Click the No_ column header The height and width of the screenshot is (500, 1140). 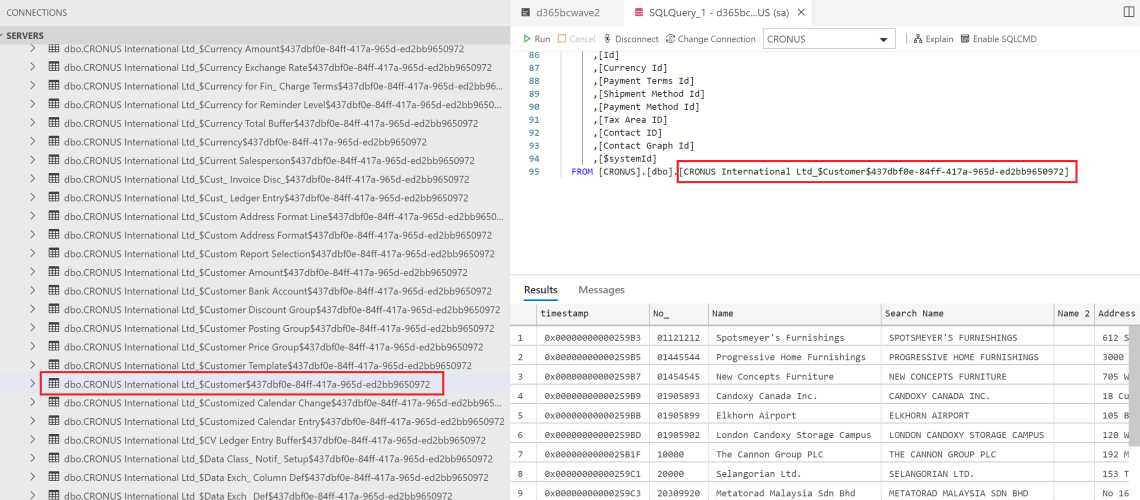[x=678, y=313]
